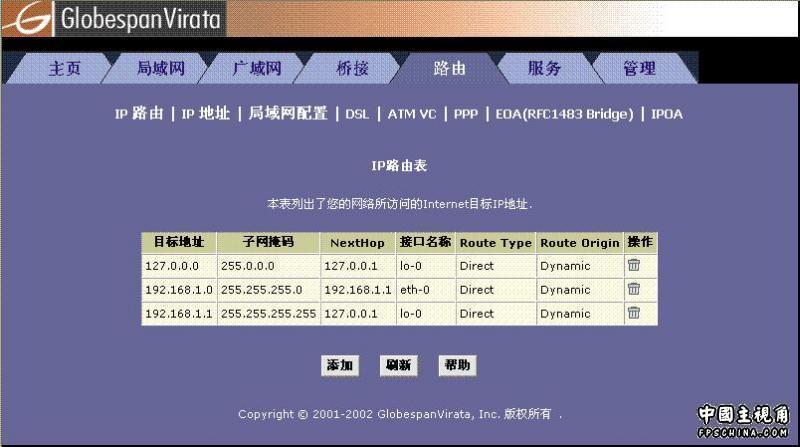
Task: Go to IP 地址 submenu link
Action: (206, 114)
